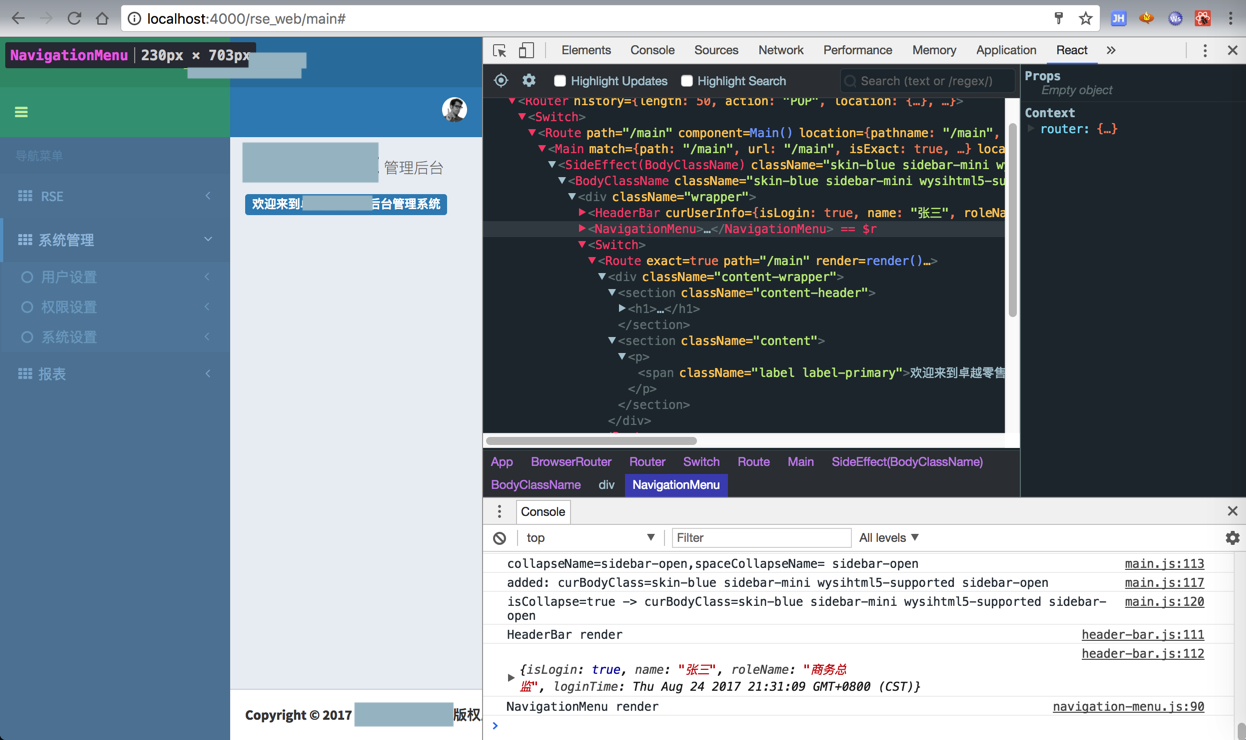The width and height of the screenshot is (1246, 740).
Task: Click 报表 menu grid icon
Action: coord(25,373)
